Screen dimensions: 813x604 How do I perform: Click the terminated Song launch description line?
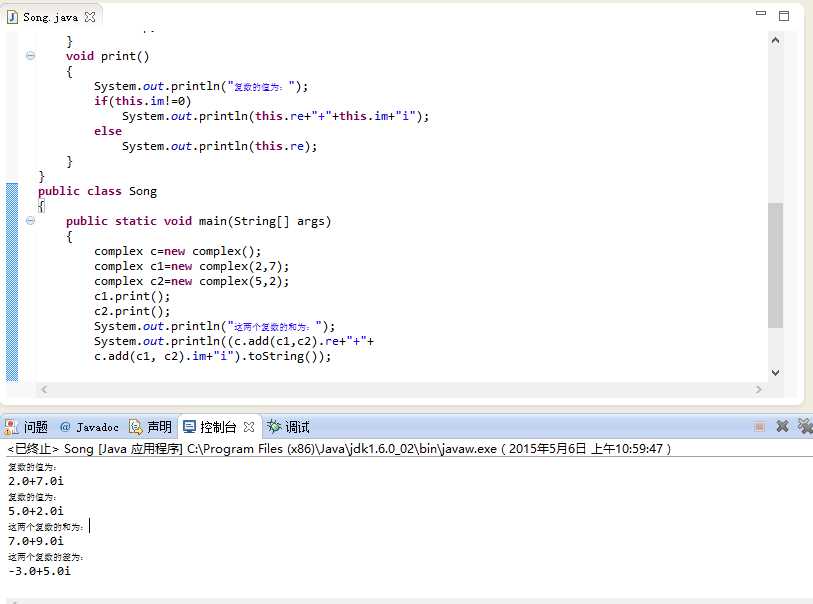(339, 449)
